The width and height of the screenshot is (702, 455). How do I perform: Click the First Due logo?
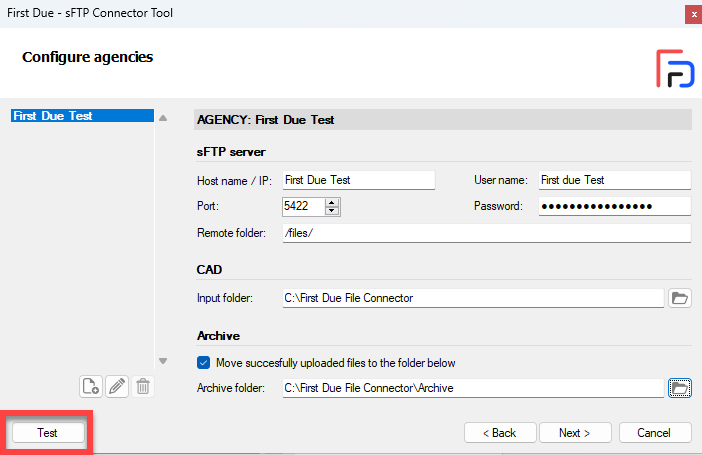(675, 69)
